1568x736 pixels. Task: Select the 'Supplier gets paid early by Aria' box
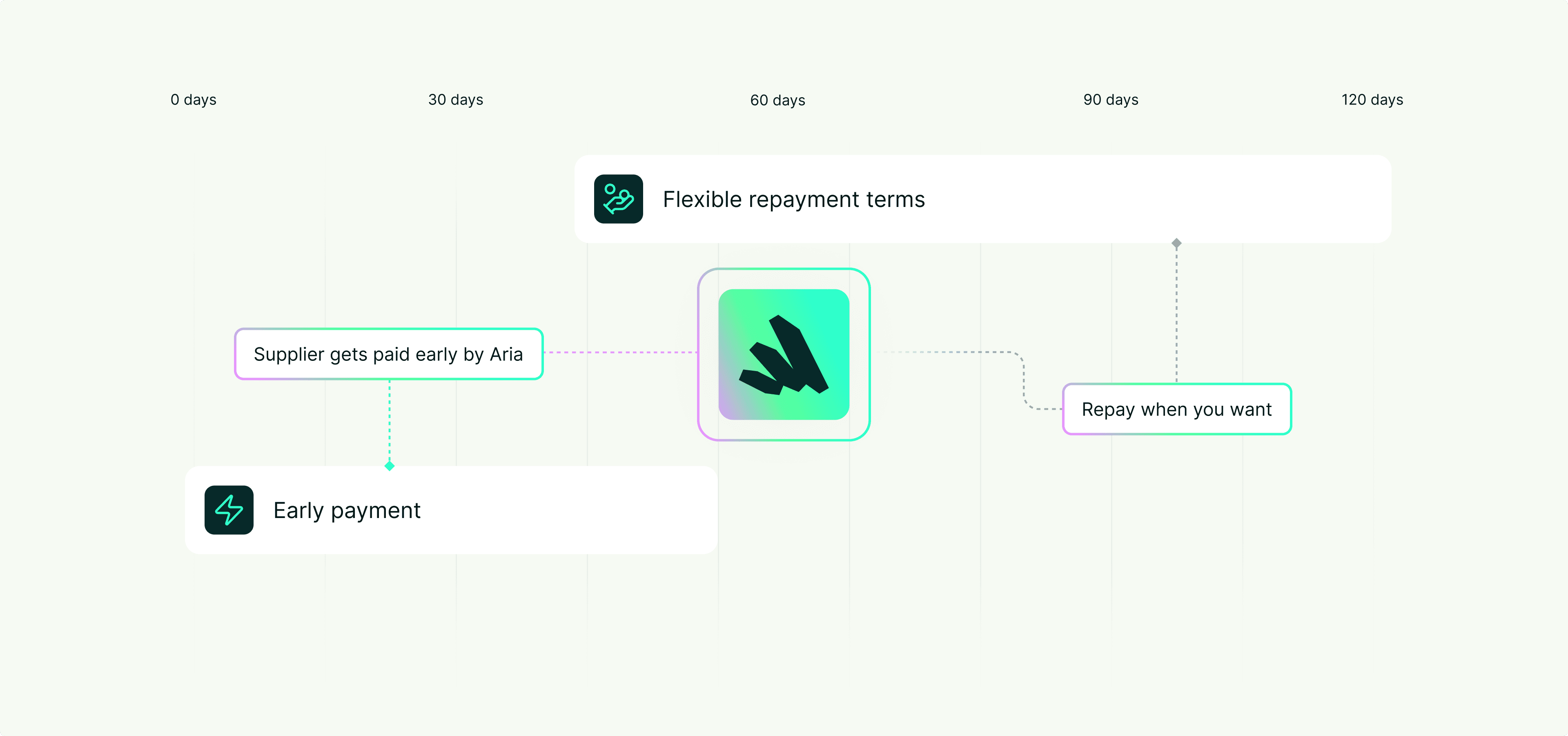389,354
